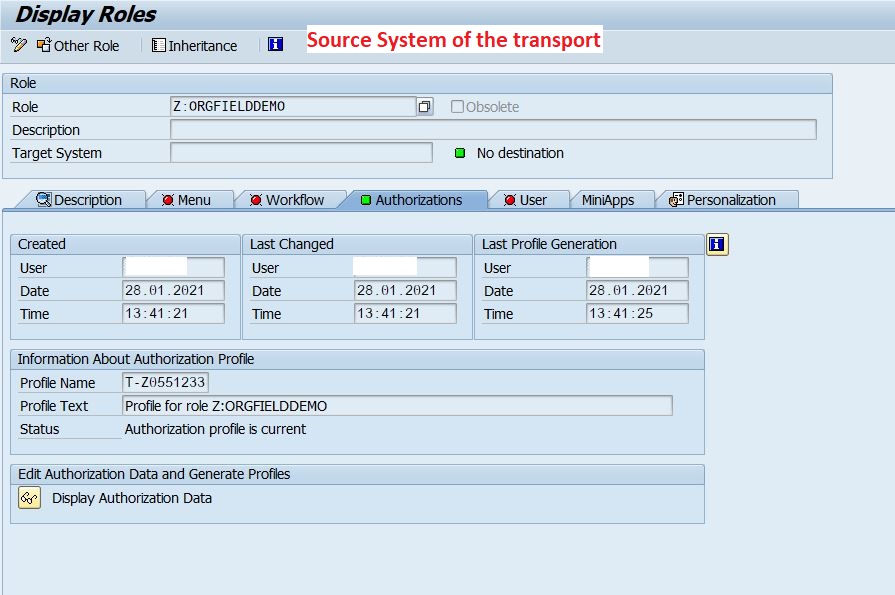
Task: Toggle the Obsolete checkbox
Action: pos(457,107)
